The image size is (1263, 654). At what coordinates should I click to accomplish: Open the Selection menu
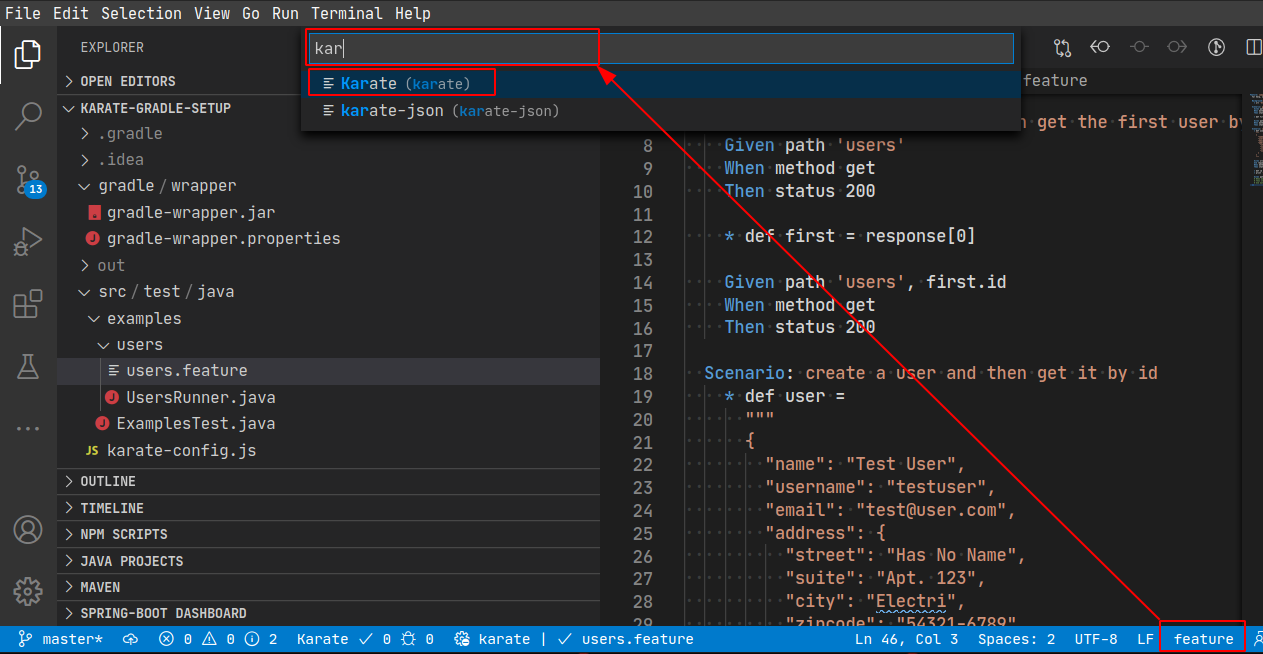coord(141,13)
